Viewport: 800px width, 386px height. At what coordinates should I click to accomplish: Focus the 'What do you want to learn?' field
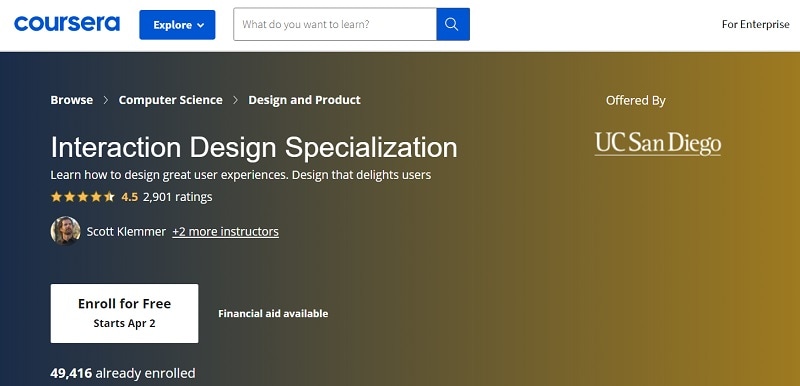(335, 24)
